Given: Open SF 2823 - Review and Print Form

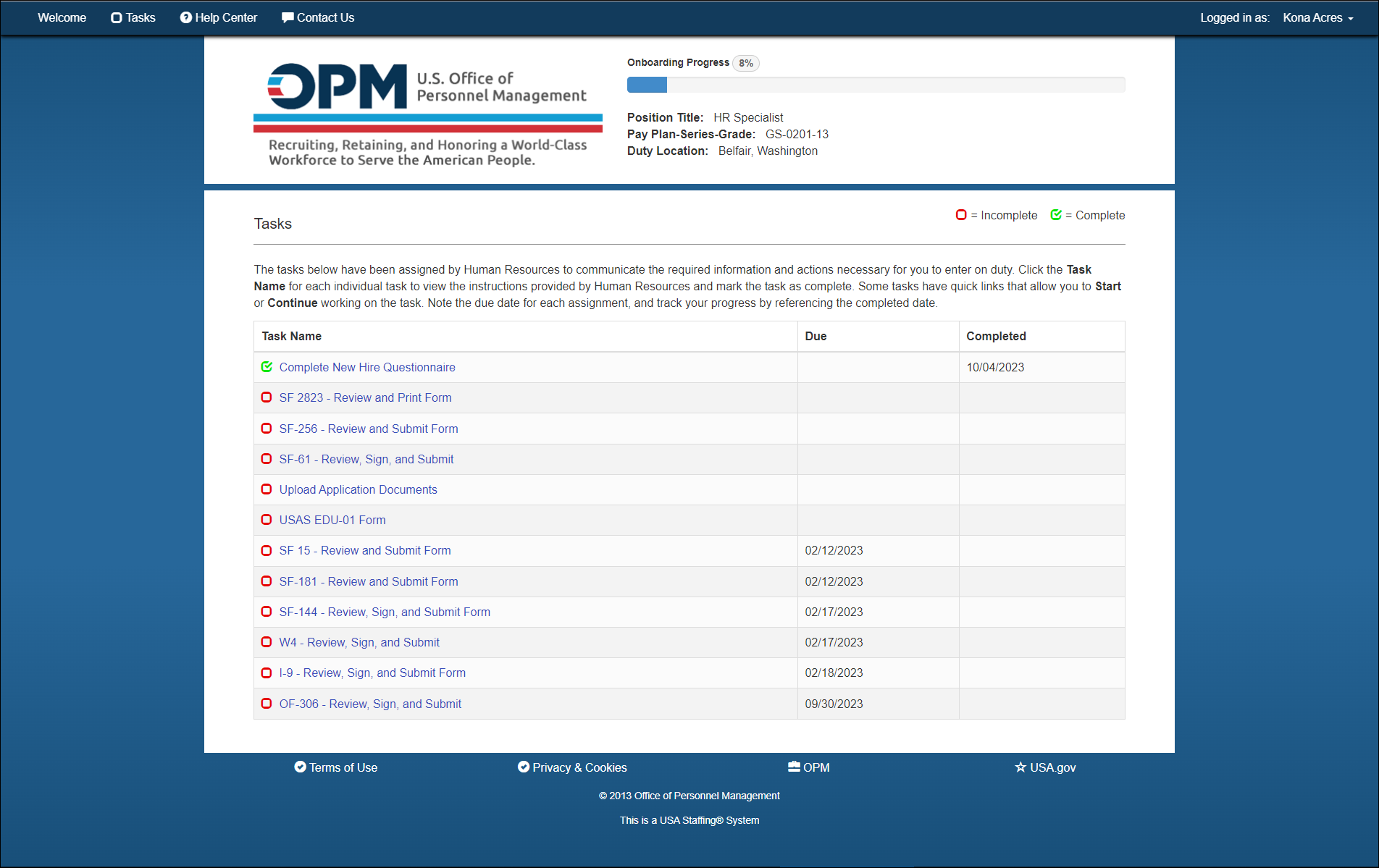Looking at the screenshot, I should [365, 397].
